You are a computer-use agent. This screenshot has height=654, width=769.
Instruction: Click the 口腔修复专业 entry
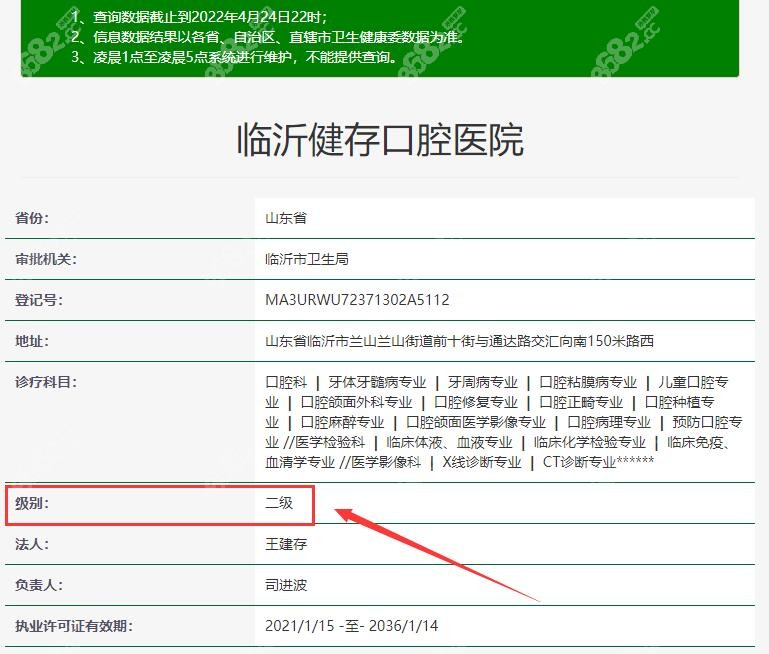coord(476,402)
